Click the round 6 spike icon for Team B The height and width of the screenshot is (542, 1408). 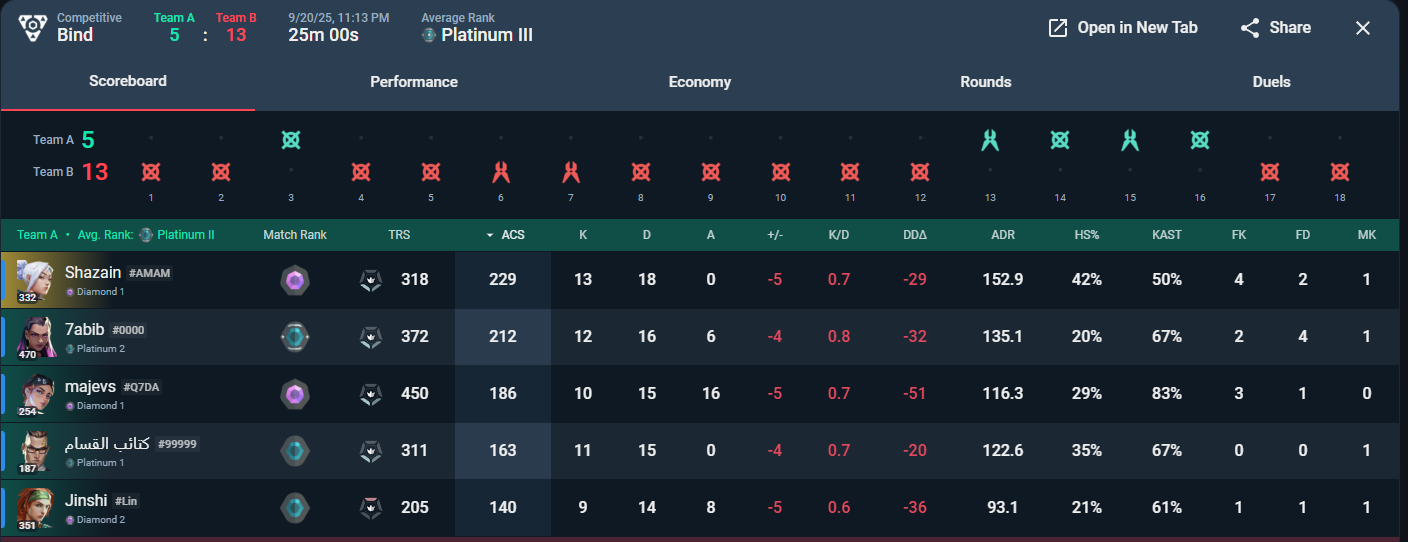point(501,172)
